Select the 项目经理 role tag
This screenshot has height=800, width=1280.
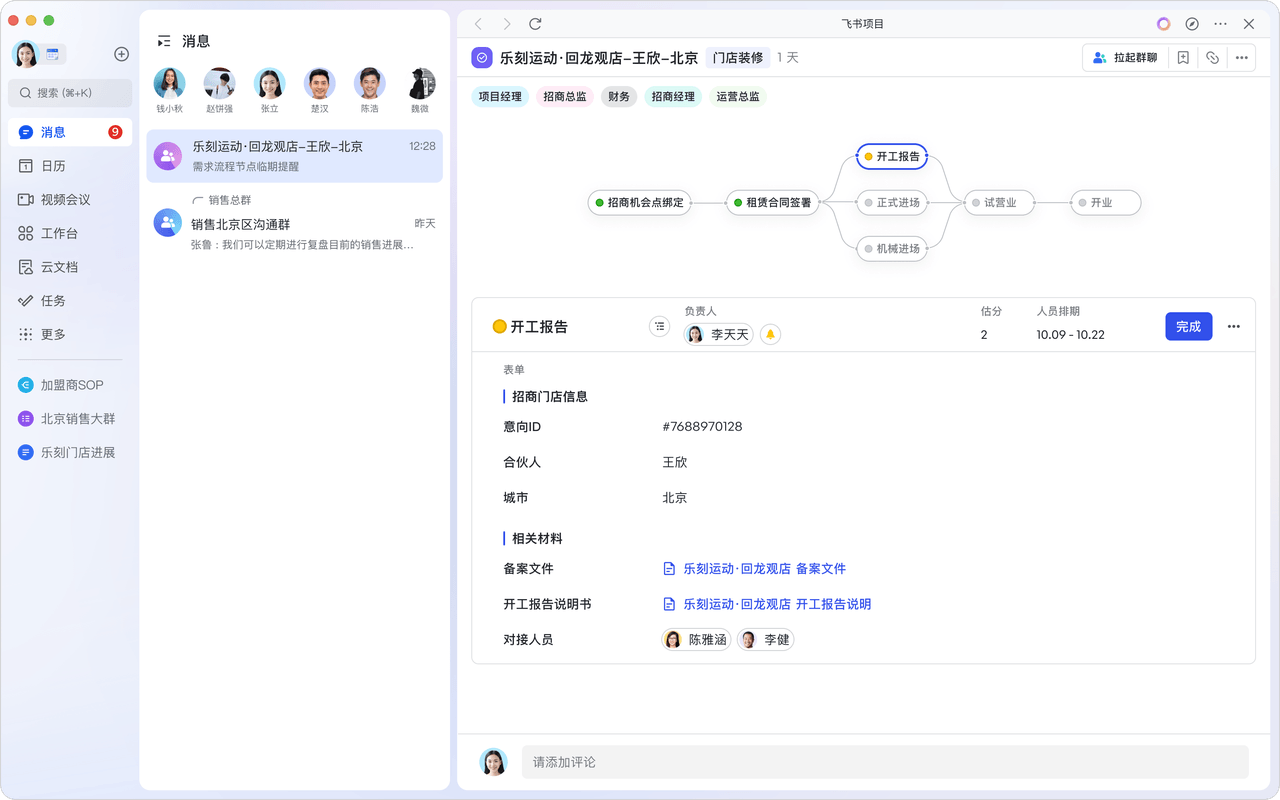click(500, 97)
